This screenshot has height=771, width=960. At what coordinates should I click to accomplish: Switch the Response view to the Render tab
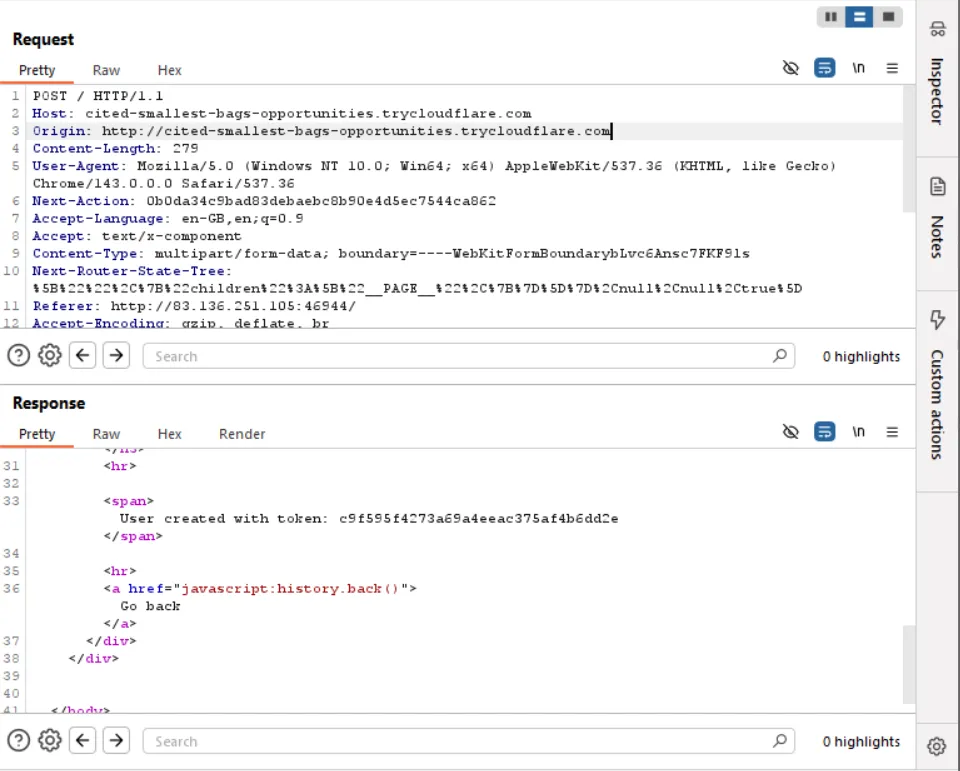tap(242, 434)
